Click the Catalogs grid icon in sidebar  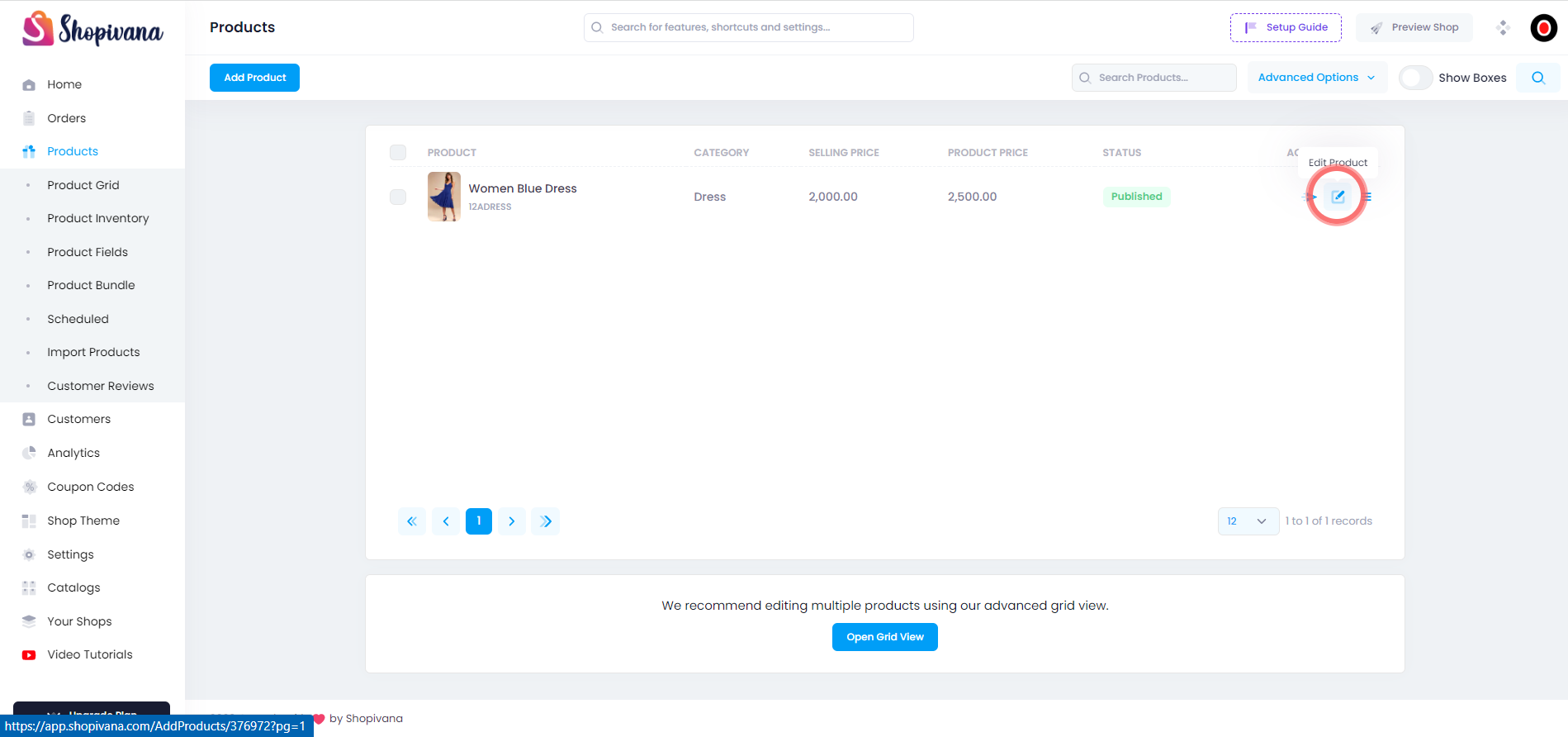pos(29,587)
